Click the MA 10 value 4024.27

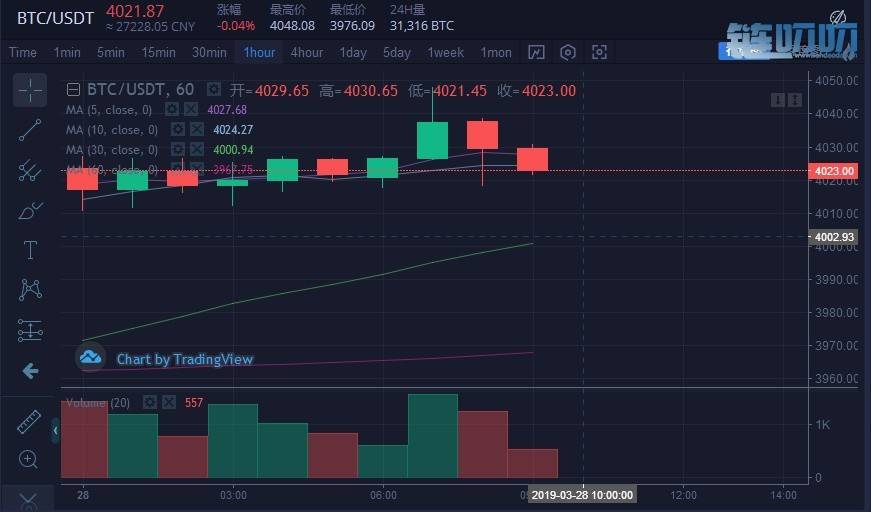233,130
